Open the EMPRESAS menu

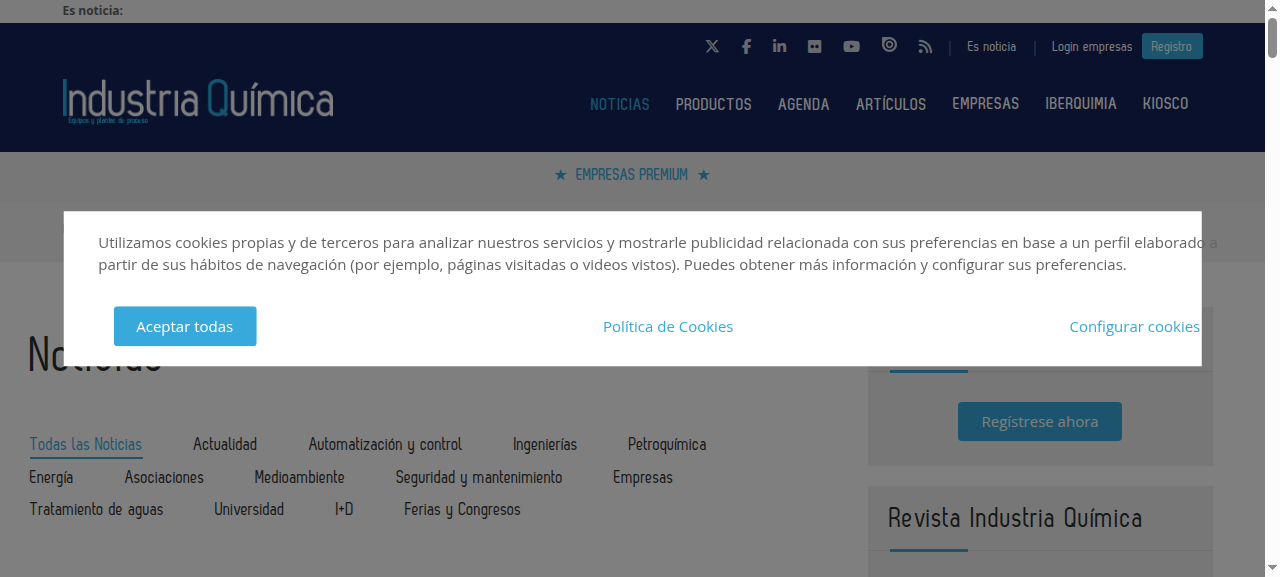click(x=986, y=104)
